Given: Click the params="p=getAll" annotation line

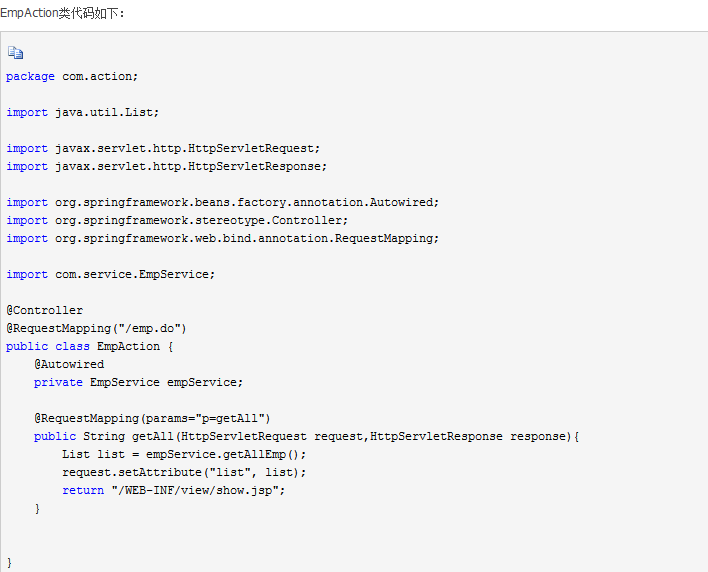Looking at the screenshot, I should click(152, 419).
